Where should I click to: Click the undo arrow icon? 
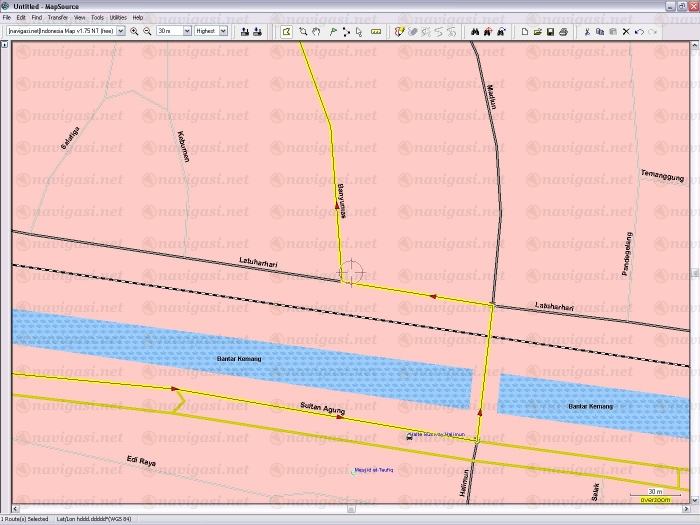pos(639,31)
